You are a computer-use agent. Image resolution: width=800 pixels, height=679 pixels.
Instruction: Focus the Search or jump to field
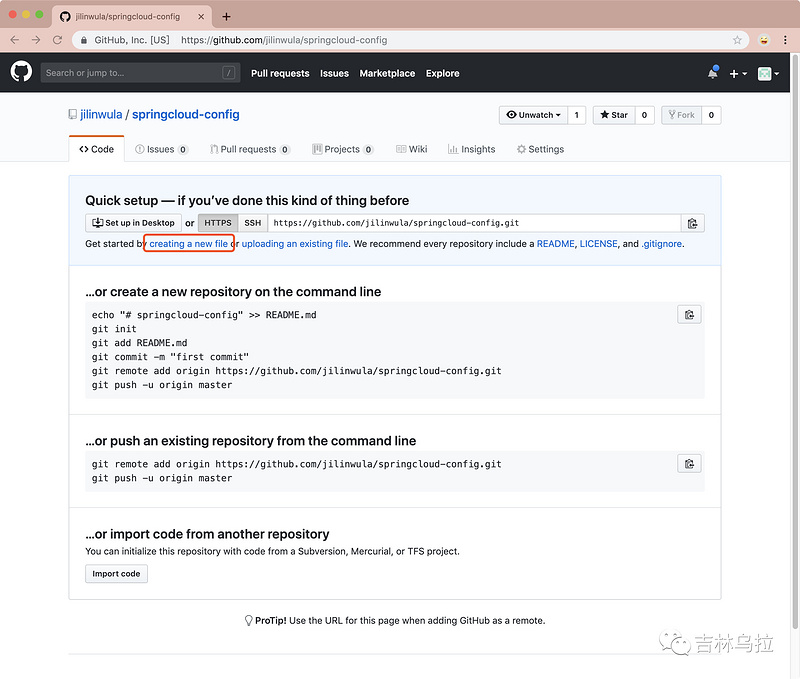coord(140,73)
